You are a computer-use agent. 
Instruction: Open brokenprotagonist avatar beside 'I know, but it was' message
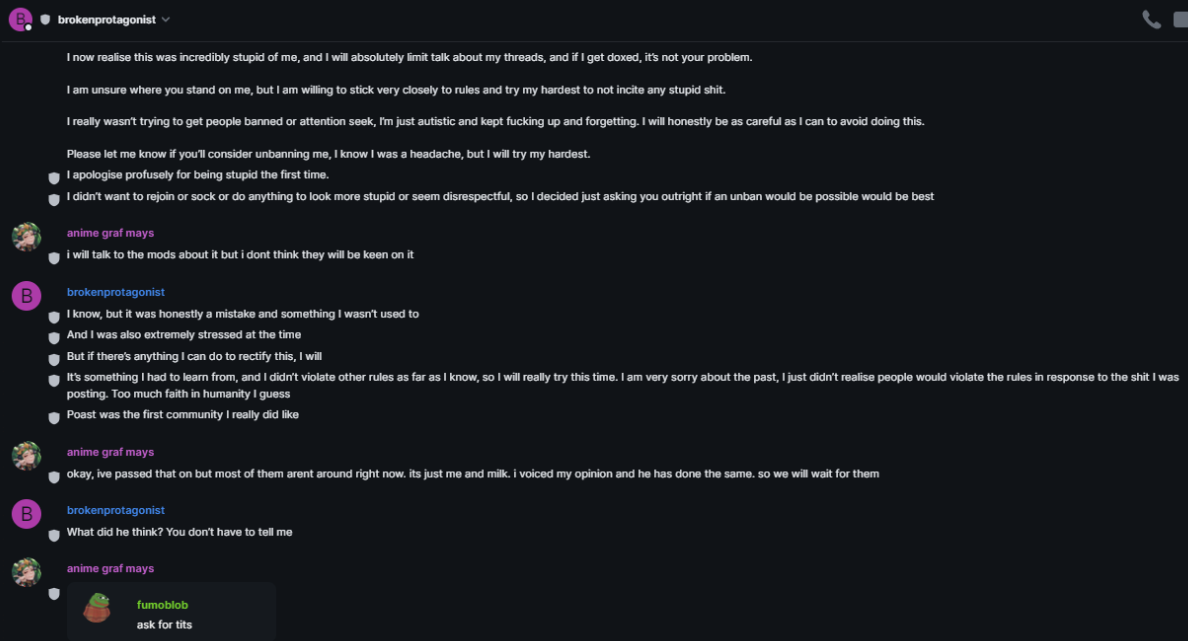pyautogui.click(x=26, y=296)
